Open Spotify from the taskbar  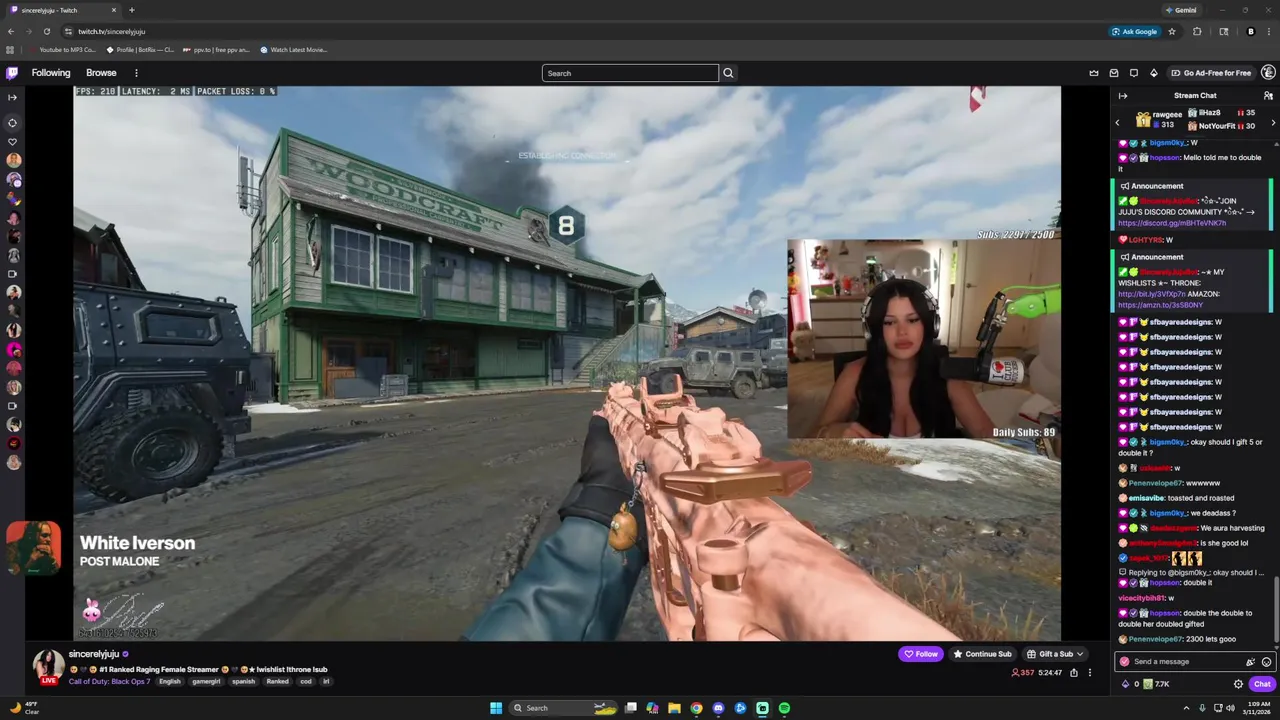click(x=784, y=708)
